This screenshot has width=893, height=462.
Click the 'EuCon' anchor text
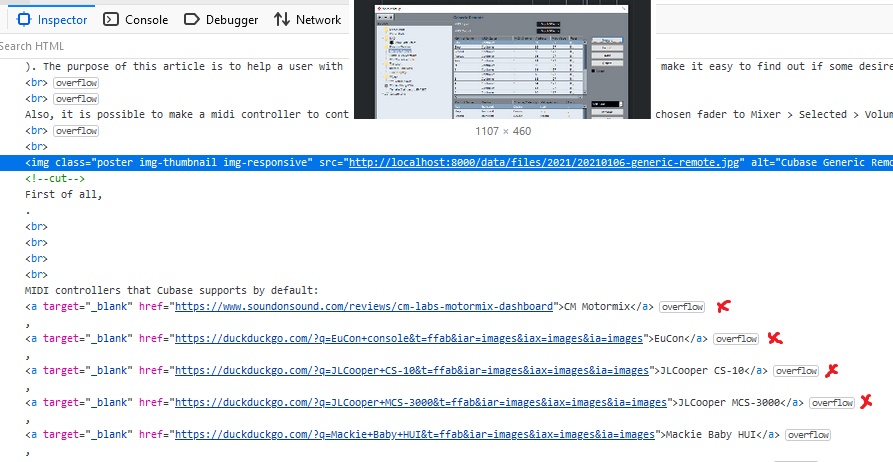click(x=669, y=338)
